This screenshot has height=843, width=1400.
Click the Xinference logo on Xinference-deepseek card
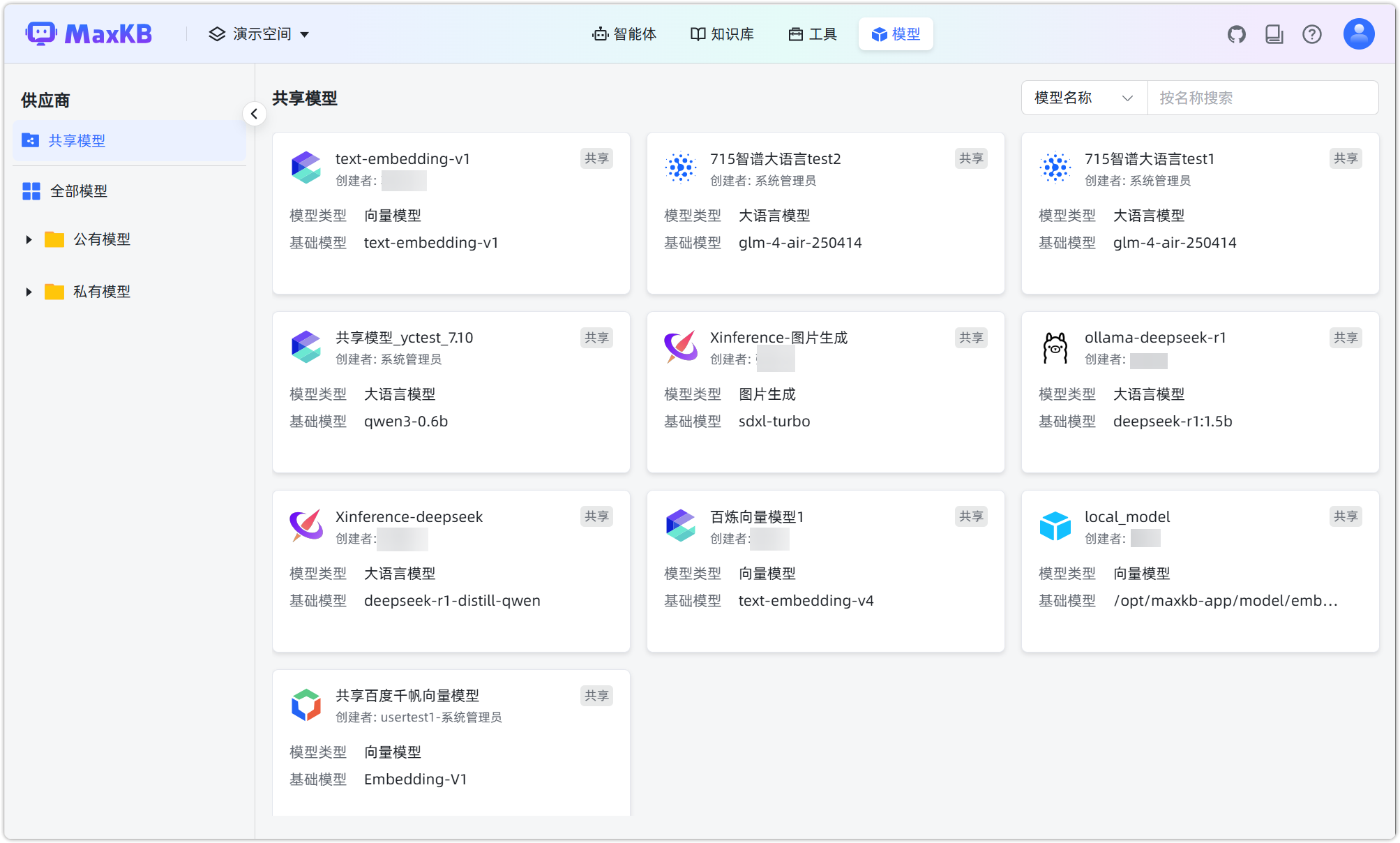[306, 526]
